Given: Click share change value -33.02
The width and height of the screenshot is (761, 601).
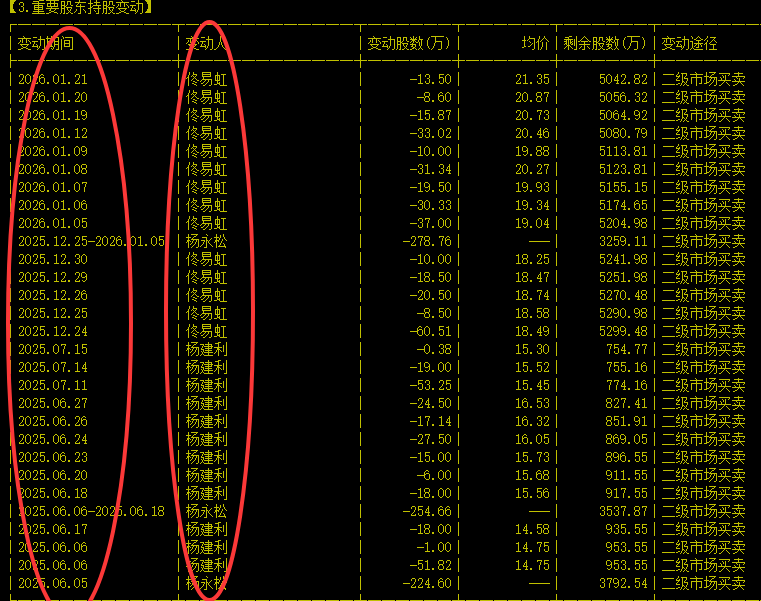Looking at the screenshot, I should 430,133.
